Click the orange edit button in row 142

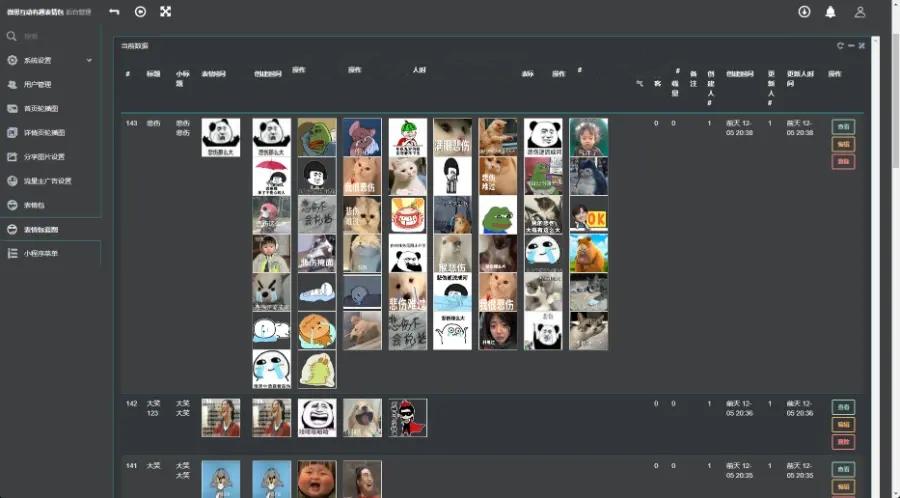[843, 425]
